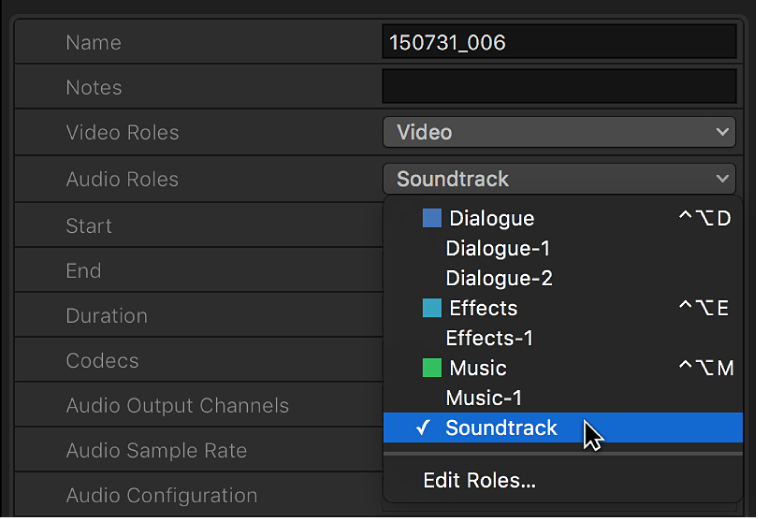Select the Effects-1 subrole
This screenshot has height=519, width=758.
pos(489,338)
